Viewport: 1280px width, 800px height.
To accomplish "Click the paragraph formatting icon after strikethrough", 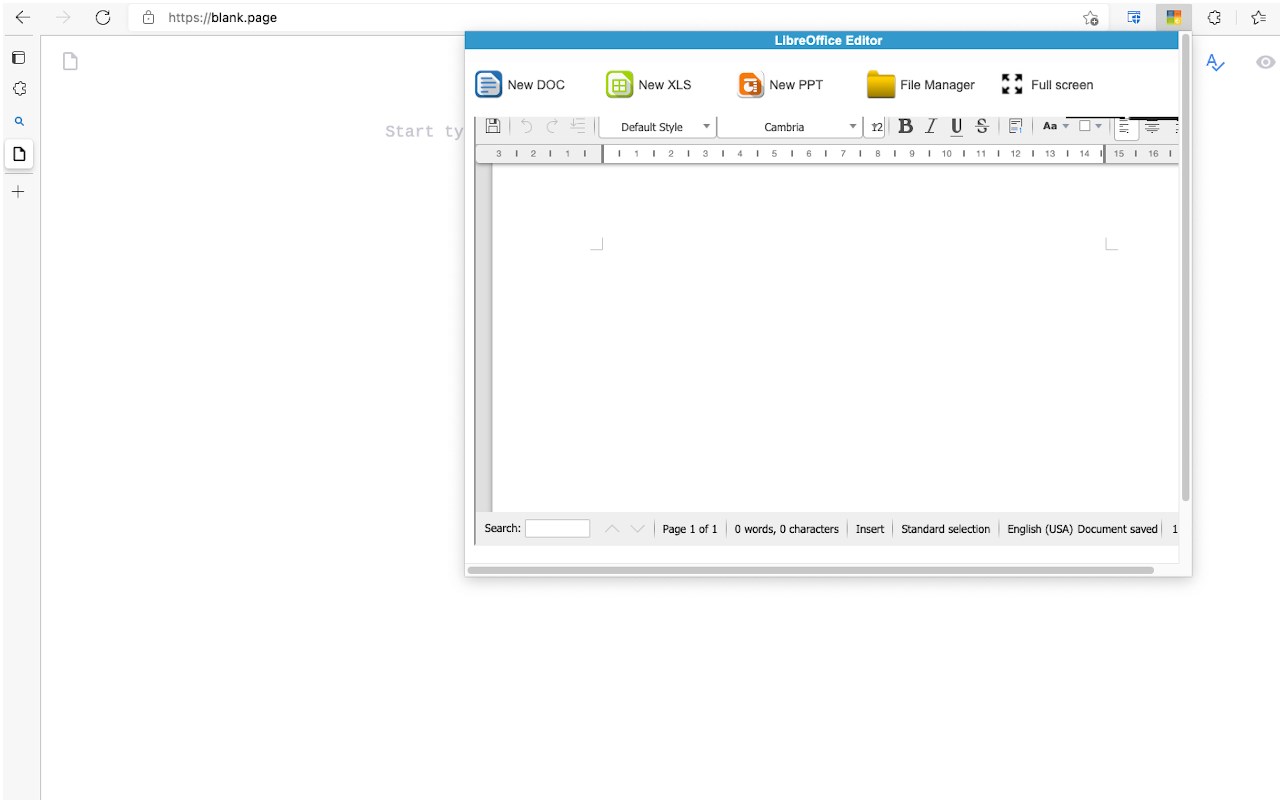I will tap(1015, 126).
